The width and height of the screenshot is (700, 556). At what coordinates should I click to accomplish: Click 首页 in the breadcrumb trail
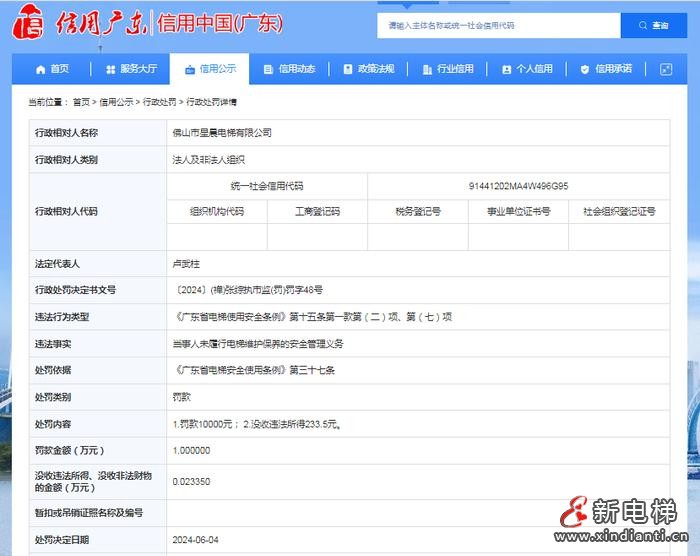coord(81,102)
